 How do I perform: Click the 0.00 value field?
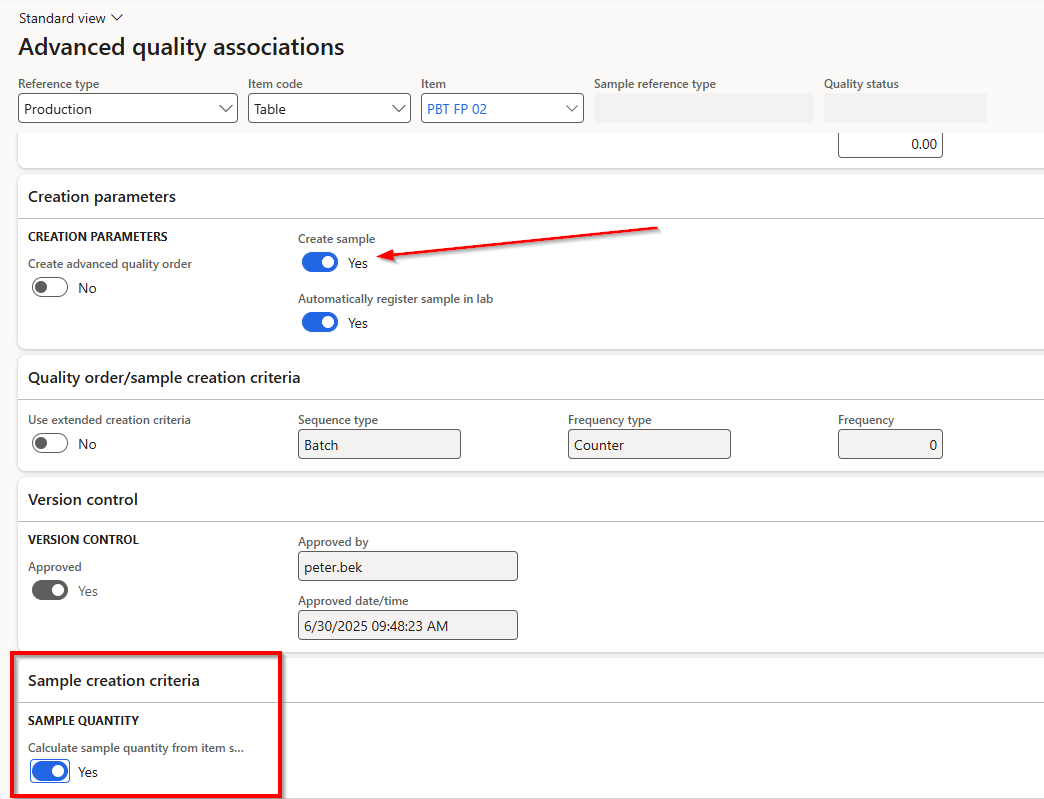(889, 144)
